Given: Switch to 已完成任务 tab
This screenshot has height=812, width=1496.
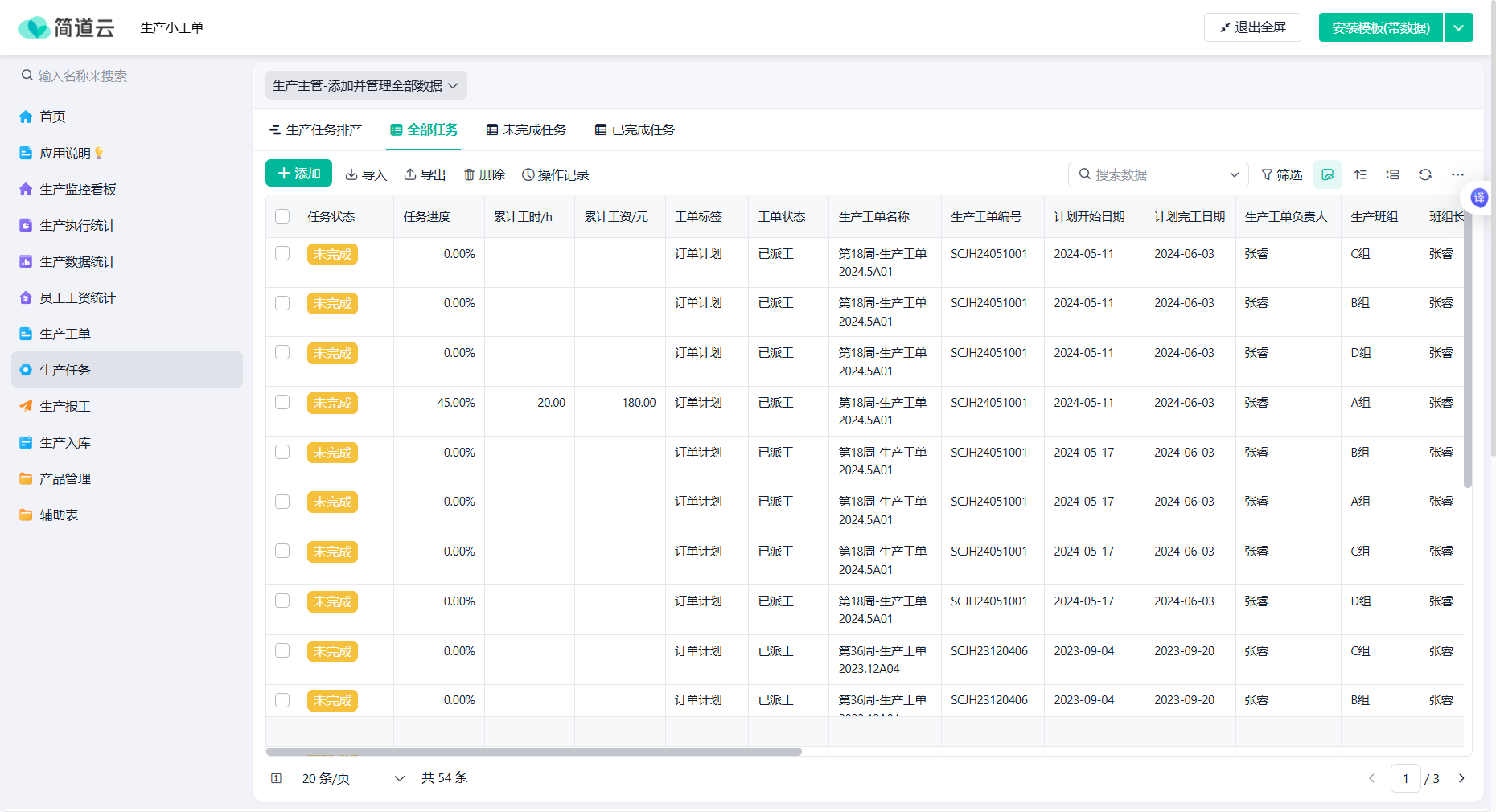Looking at the screenshot, I should 635,129.
